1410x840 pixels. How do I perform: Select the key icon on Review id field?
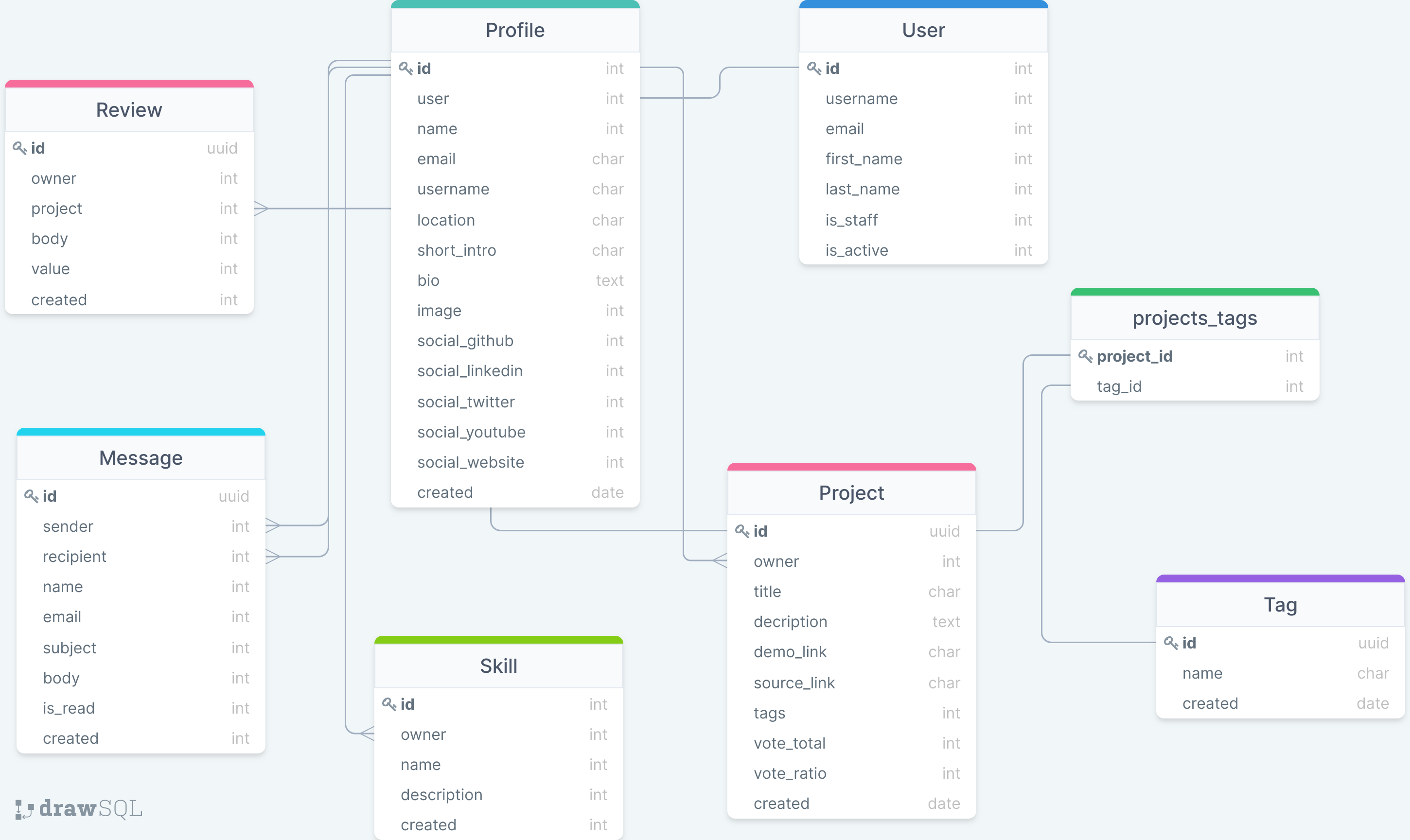(20, 148)
